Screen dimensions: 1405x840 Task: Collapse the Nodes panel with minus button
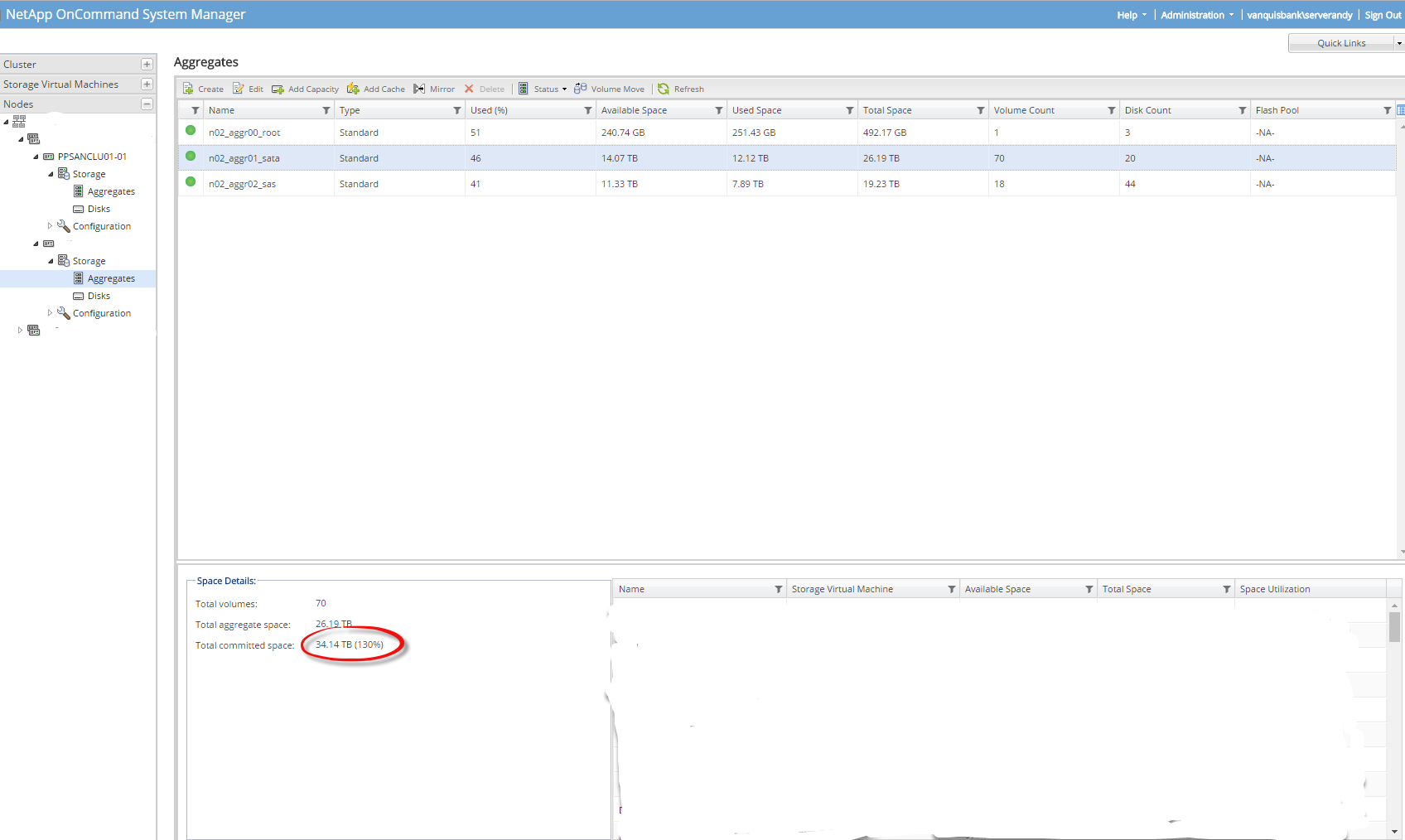point(147,104)
